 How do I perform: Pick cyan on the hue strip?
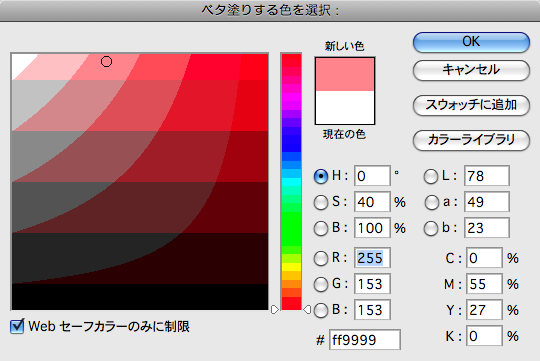(292, 182)
